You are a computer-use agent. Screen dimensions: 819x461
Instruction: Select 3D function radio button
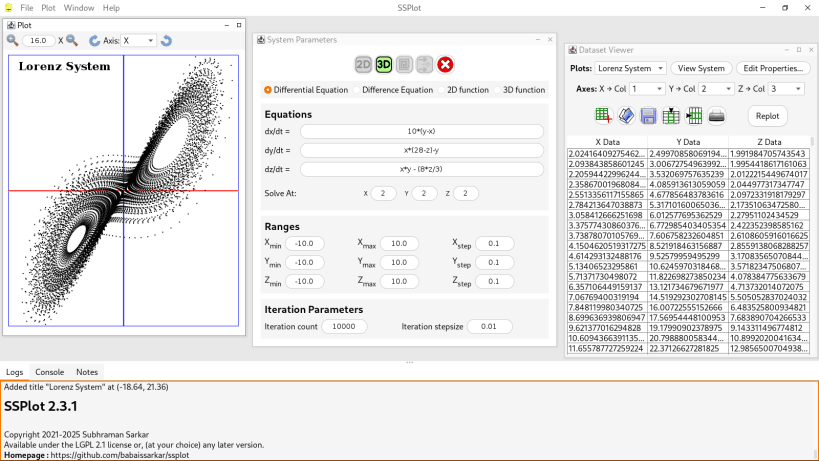(x=519, y=90)
